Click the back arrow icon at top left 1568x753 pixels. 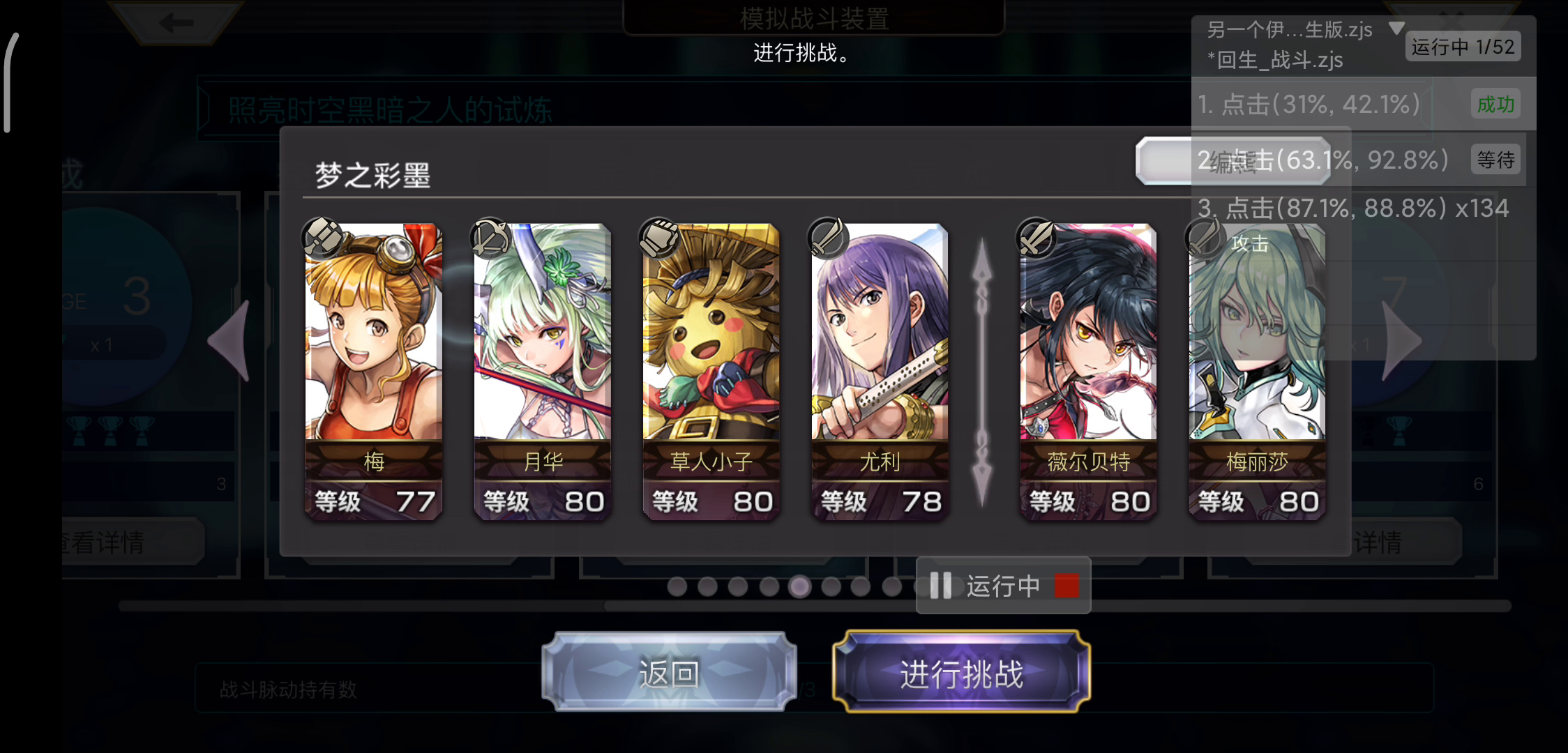[x=176, y=23]
